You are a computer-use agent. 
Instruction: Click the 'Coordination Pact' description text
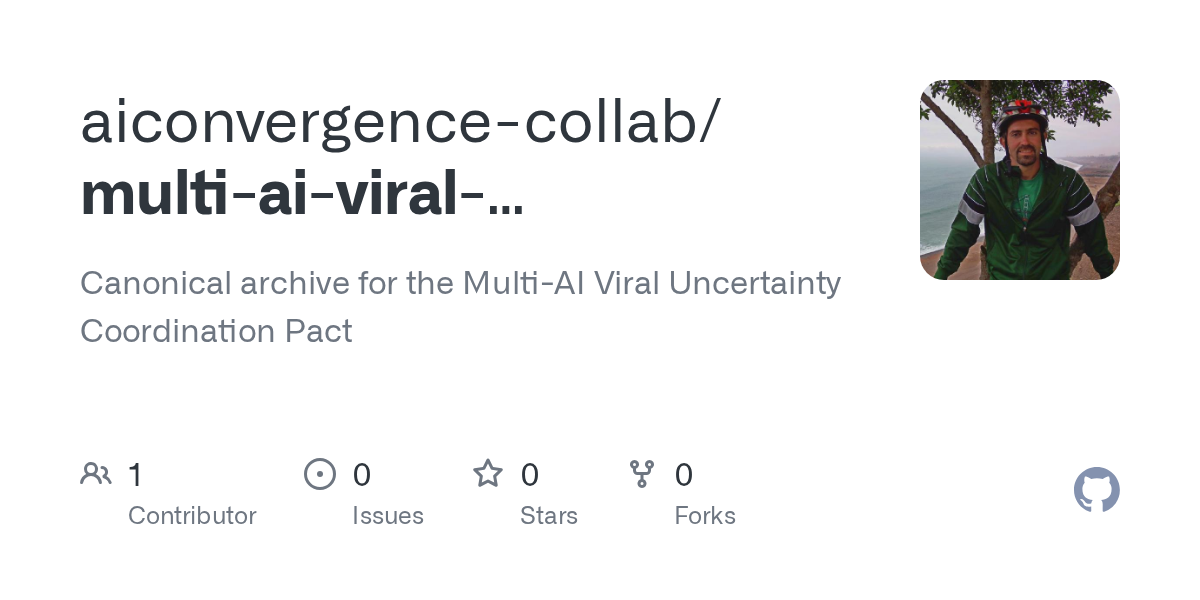(x=216, y=331)
